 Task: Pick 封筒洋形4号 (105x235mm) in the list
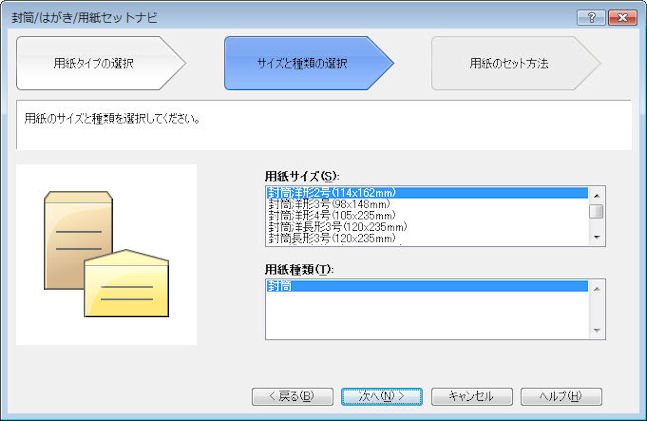[331, 215]
